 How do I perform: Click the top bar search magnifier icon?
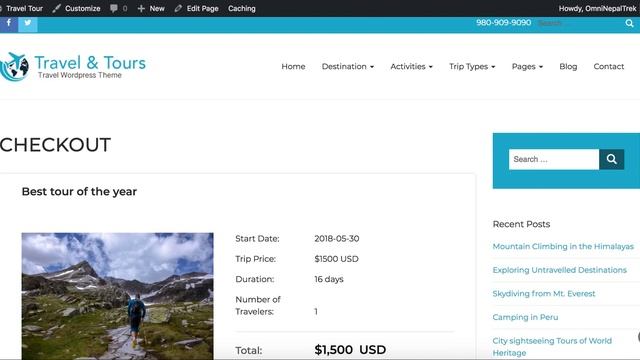629,24
